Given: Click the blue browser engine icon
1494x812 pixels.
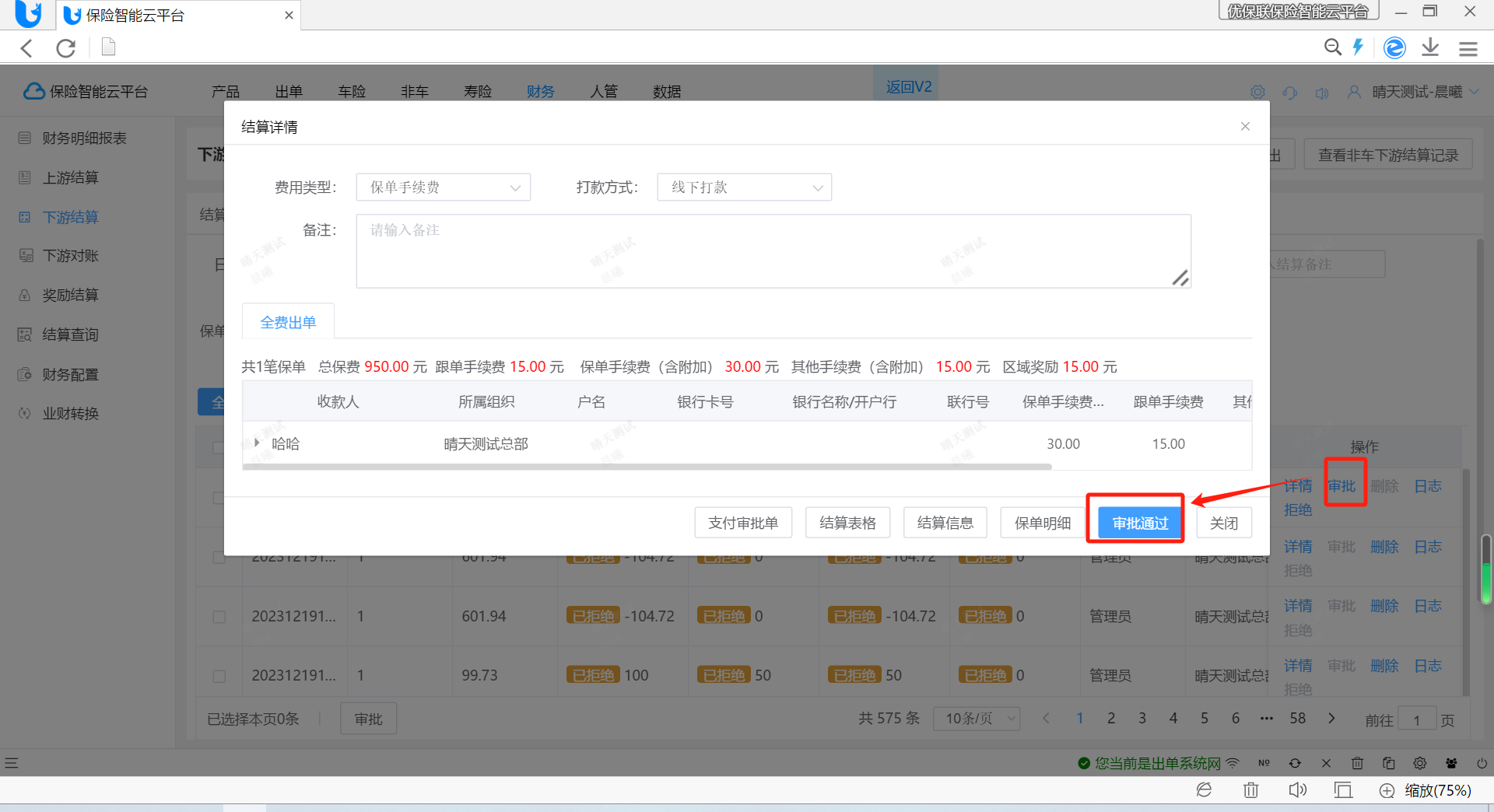Looking at the screenshot, I should pos(1394,48).
